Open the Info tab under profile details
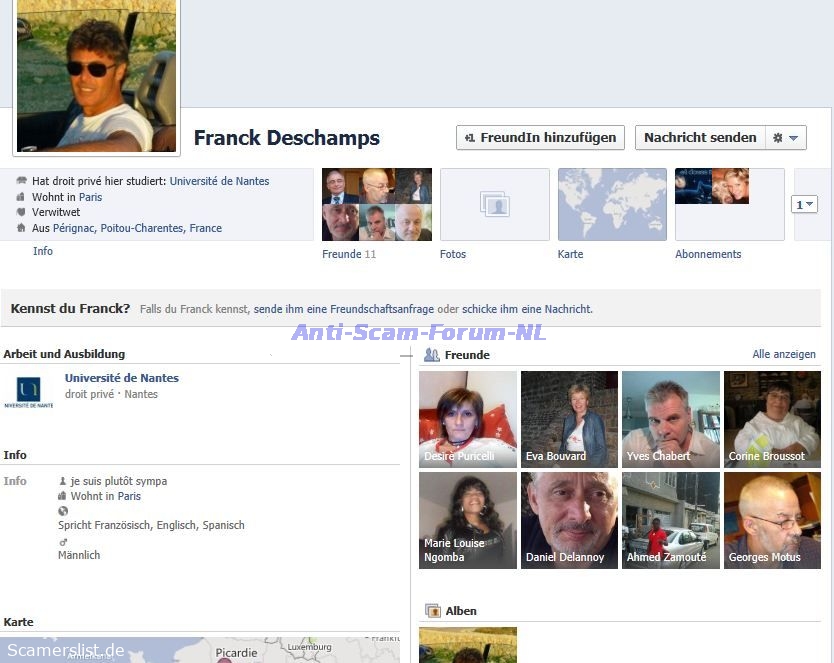Image resolution: width=834 pixels, height=663 pixels. pos(43,251)
